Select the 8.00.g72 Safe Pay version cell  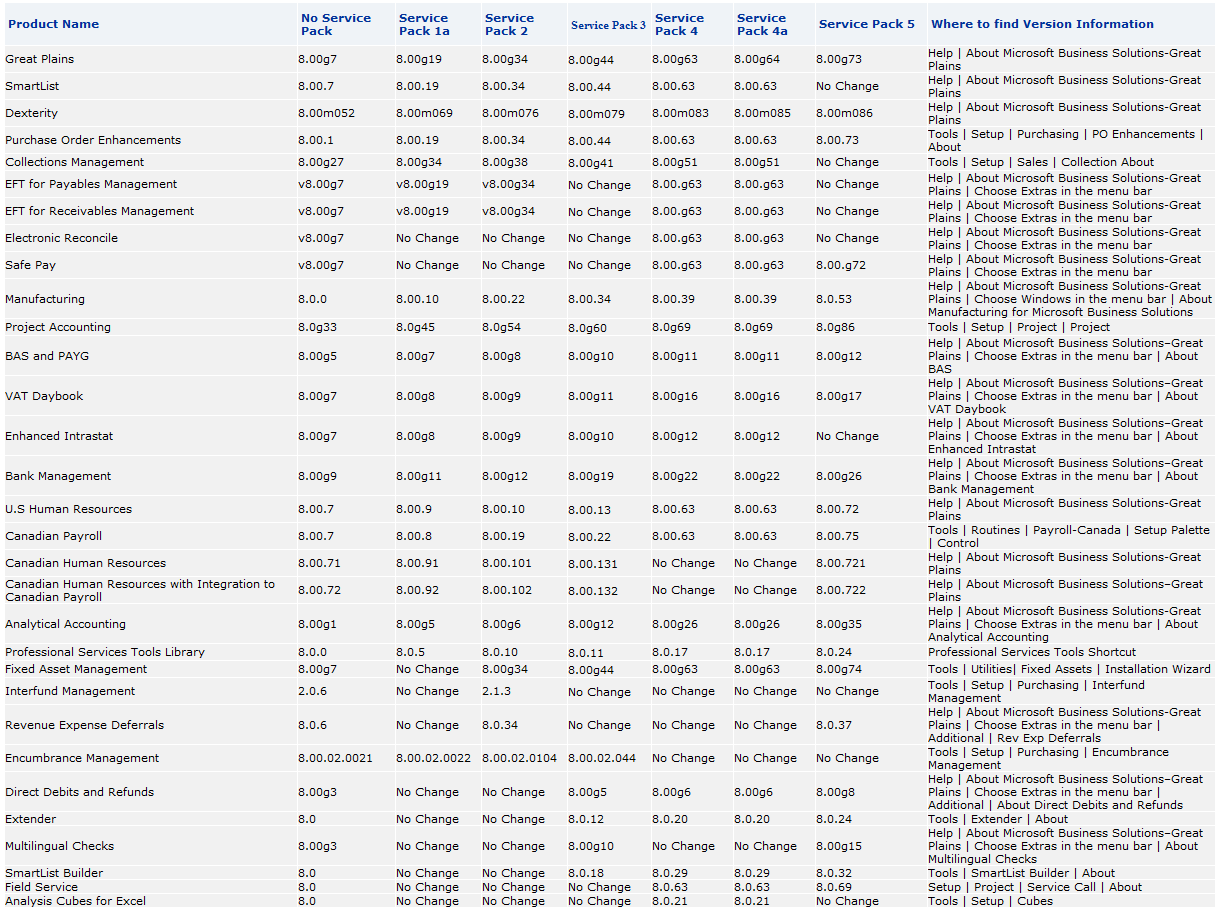click(x=841, y=266)
